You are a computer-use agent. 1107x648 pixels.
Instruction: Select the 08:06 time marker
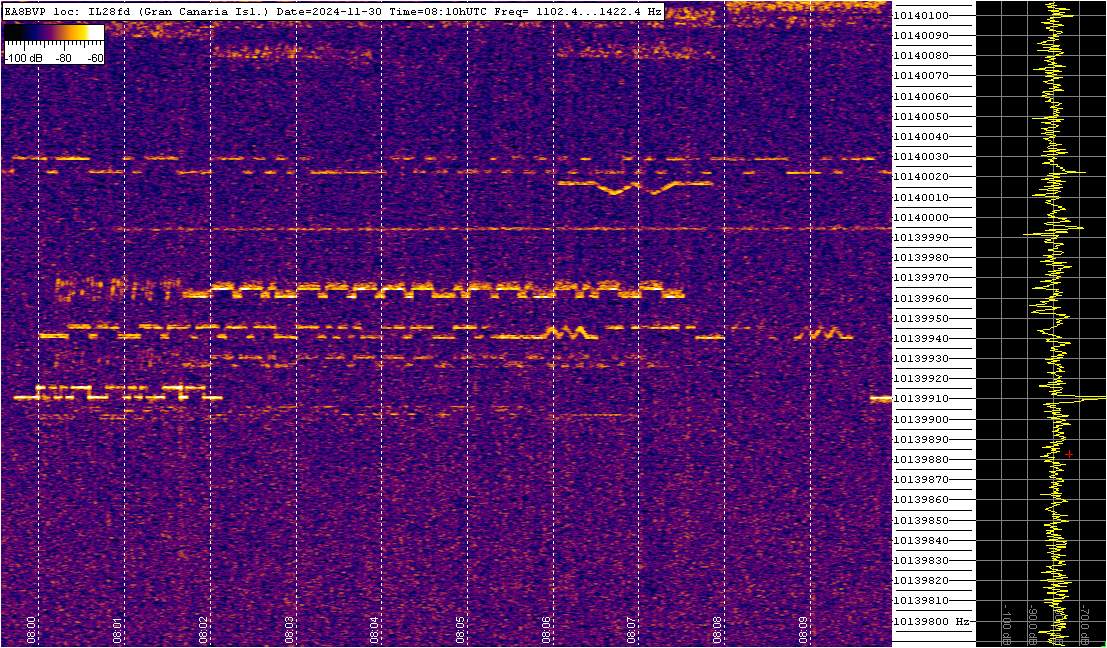(546, 628)
